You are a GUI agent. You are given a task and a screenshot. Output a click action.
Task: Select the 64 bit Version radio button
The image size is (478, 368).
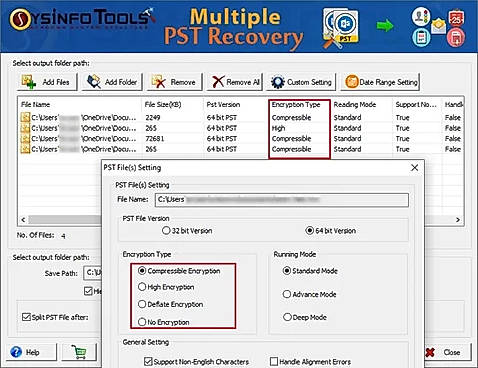click(x=309, y=230)
